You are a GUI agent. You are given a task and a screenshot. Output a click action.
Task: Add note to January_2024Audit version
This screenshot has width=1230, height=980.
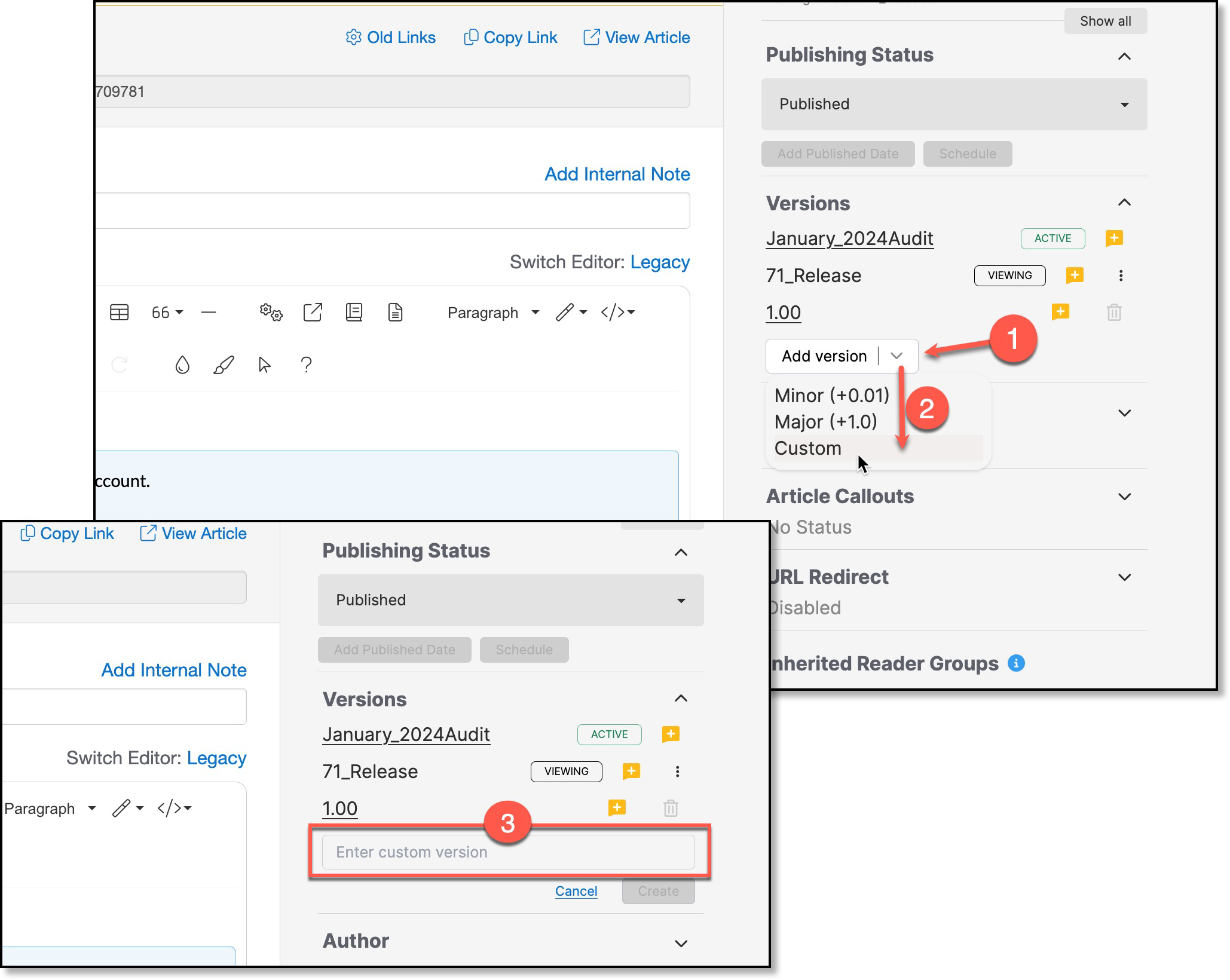point(1113,238)
